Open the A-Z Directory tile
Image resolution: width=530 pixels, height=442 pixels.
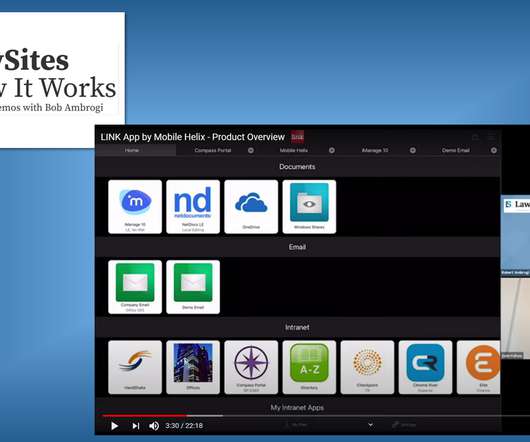click(309, 367)
